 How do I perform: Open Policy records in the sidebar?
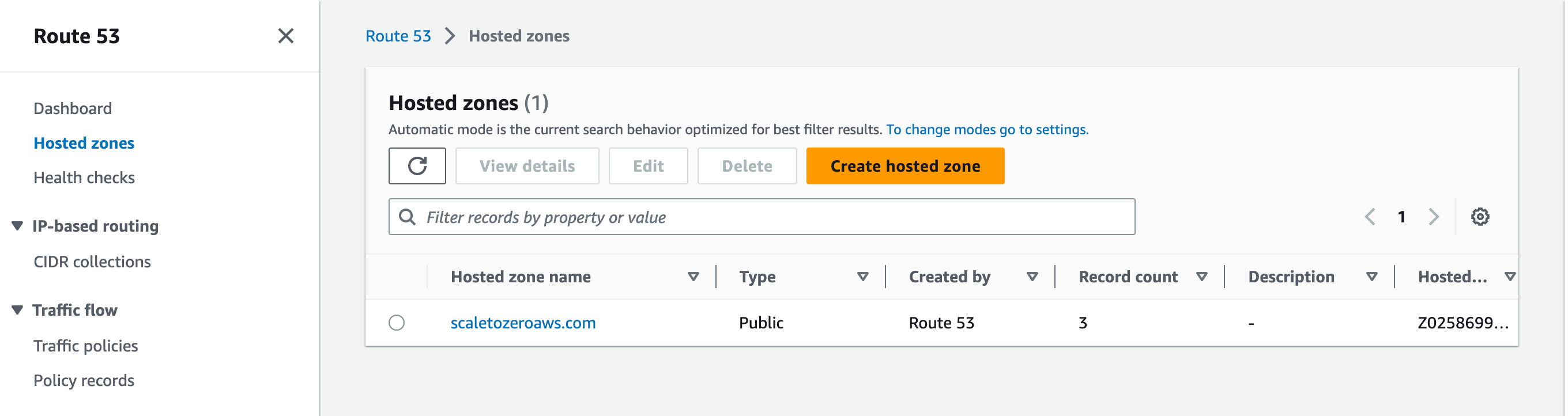click(84, 380)
